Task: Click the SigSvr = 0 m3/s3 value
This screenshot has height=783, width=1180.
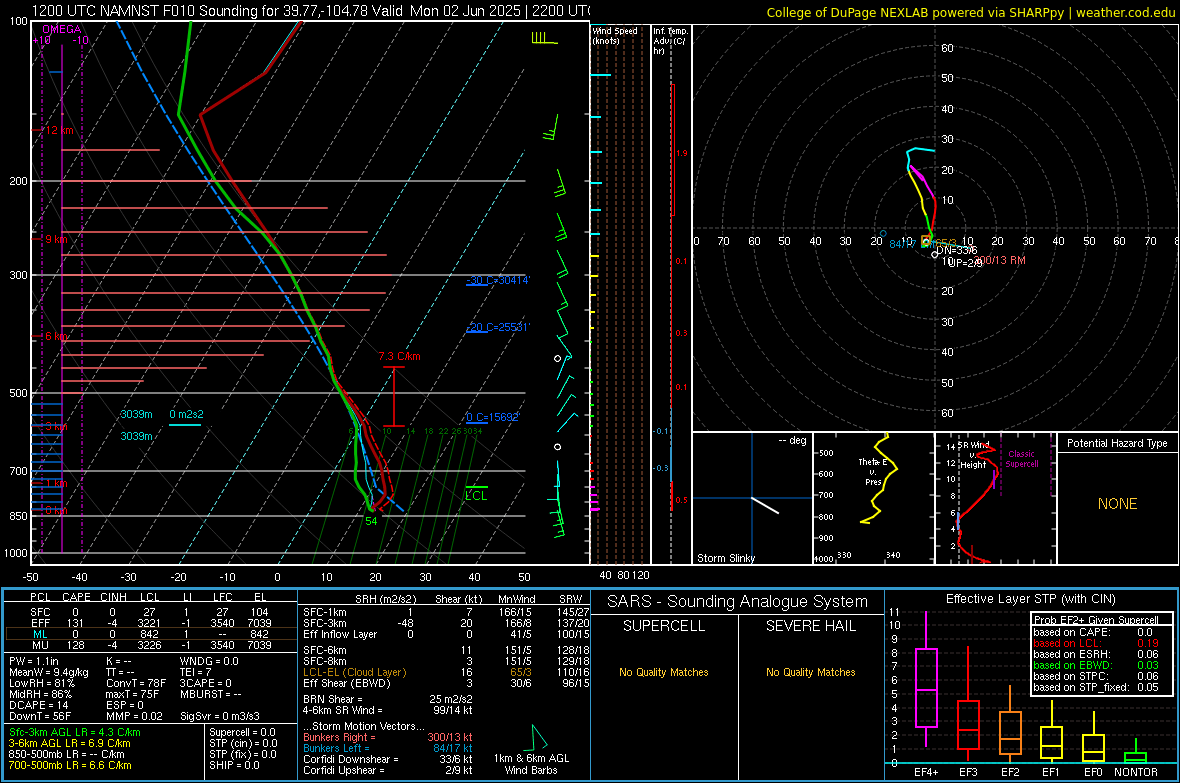Action: pos(220,716)
